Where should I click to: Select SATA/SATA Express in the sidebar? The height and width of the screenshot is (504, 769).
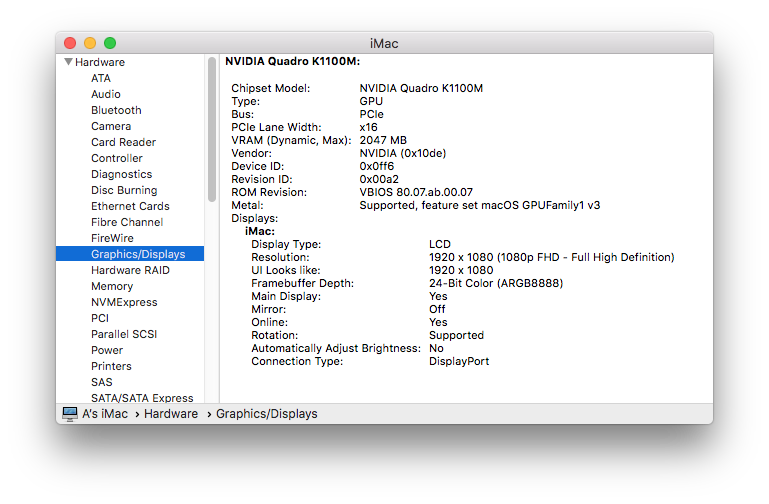coord(142,398)
